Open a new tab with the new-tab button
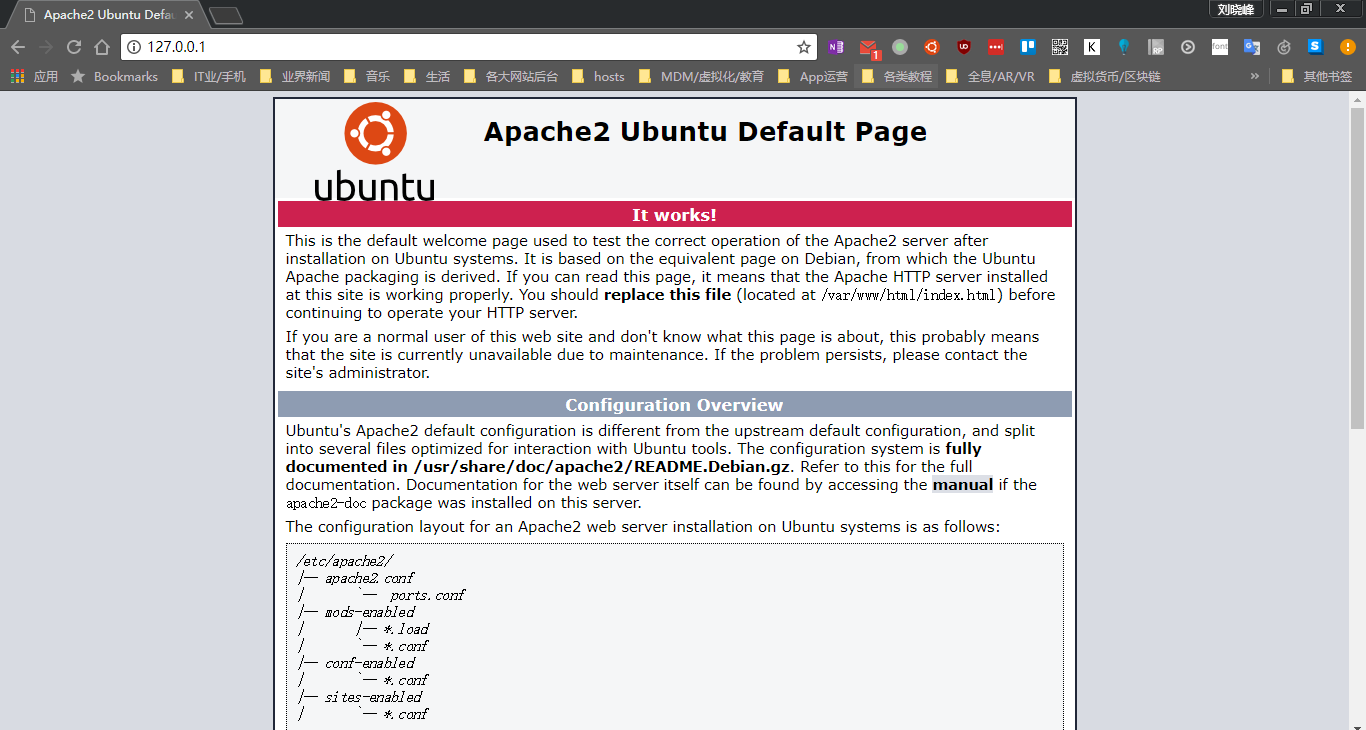Image resolution: width=1366 pixels, height=730 pixels. point(226,15)
